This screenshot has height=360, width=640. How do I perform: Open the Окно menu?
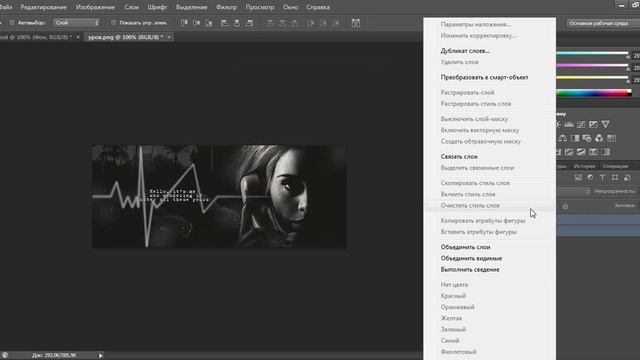[290, 7]
